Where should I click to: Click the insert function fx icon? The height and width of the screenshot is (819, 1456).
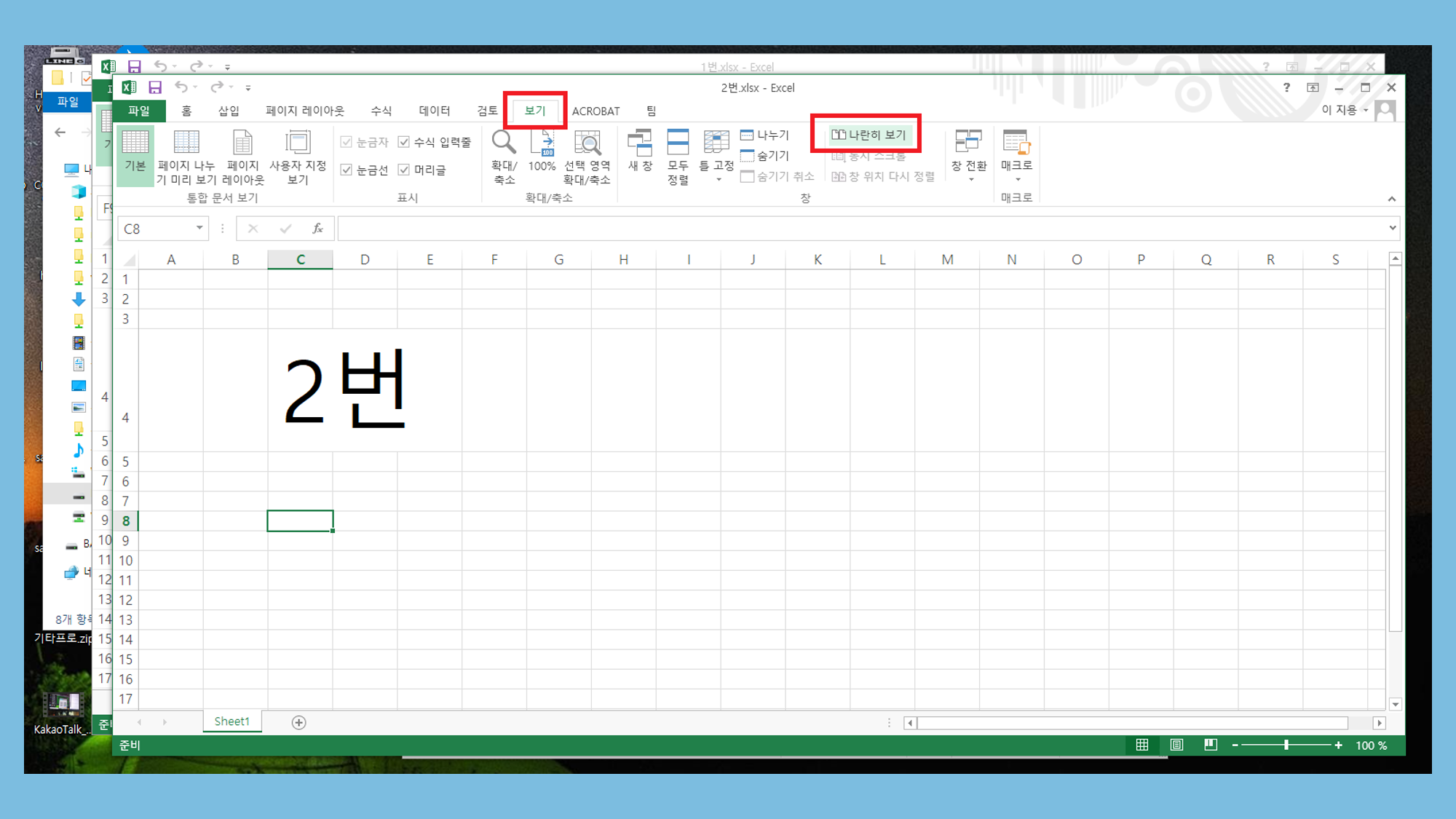(x=317, y=229)
